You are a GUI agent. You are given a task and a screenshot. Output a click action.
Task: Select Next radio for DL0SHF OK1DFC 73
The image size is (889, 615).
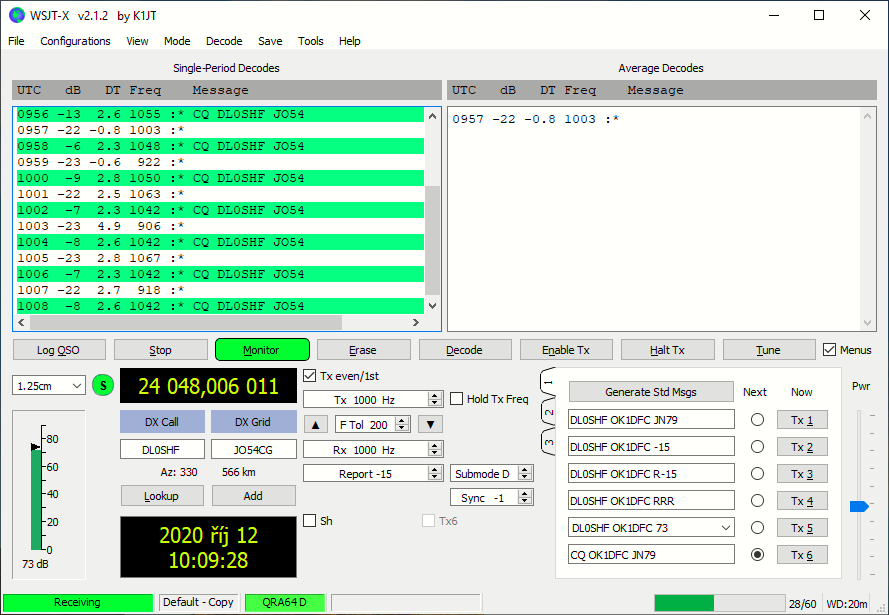click(757, 528)
